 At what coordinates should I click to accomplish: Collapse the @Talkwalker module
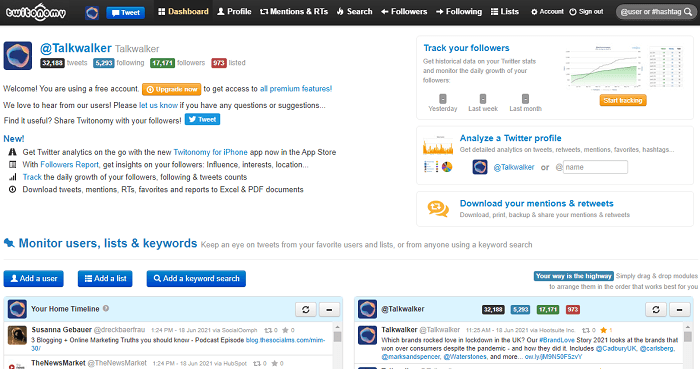point(679,309)
